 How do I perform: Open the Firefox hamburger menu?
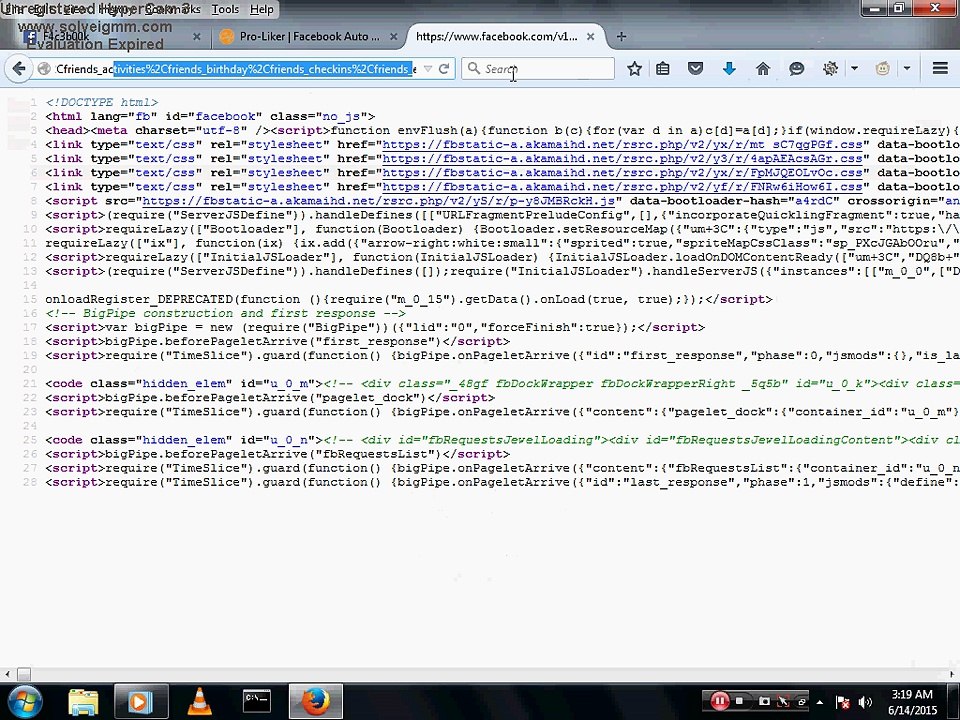pos(940,68)
